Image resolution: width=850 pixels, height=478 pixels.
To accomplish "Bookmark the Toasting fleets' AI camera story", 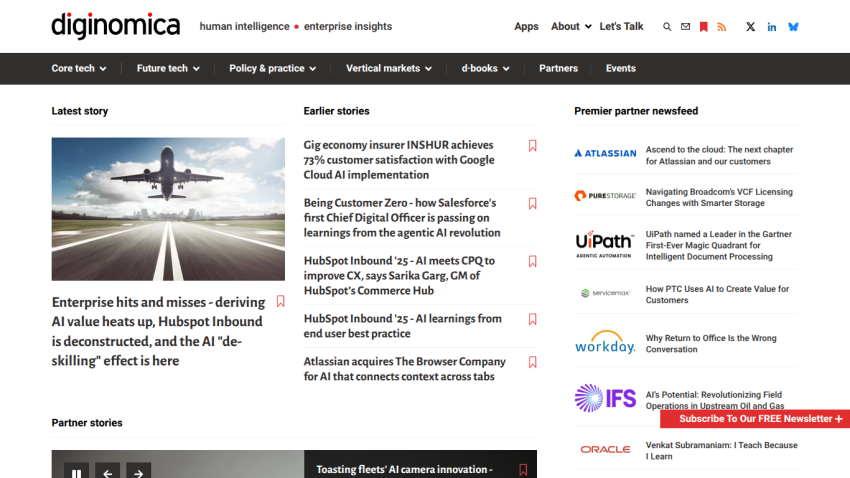I will 523,470.
